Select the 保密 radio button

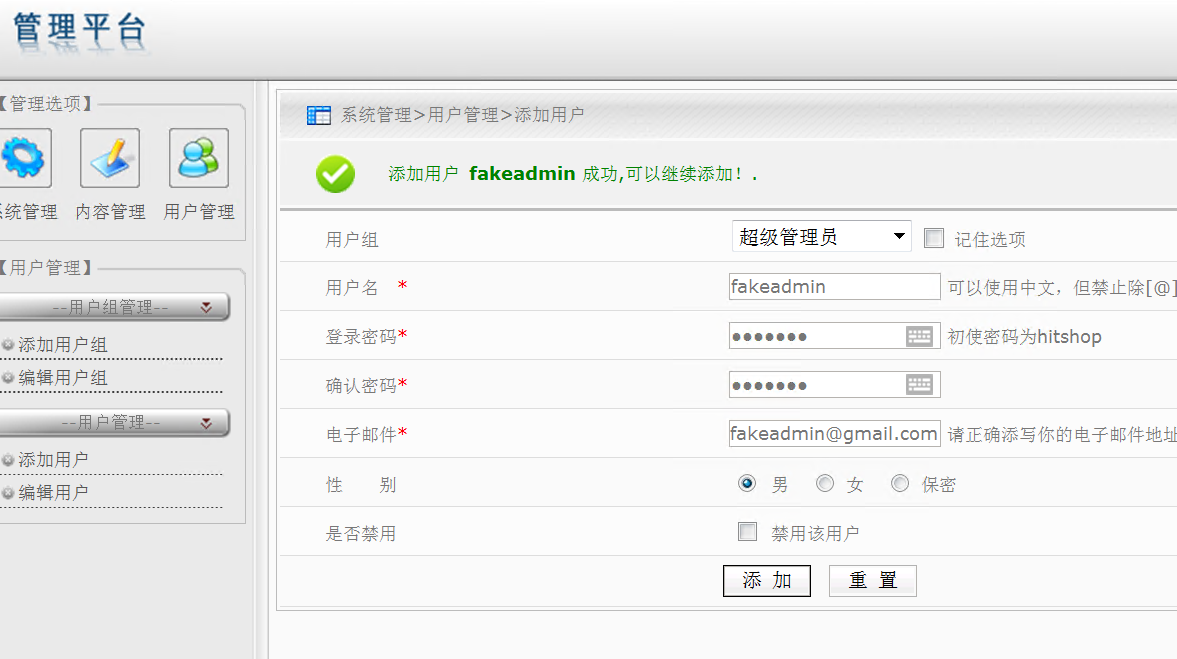coord(900,483)
